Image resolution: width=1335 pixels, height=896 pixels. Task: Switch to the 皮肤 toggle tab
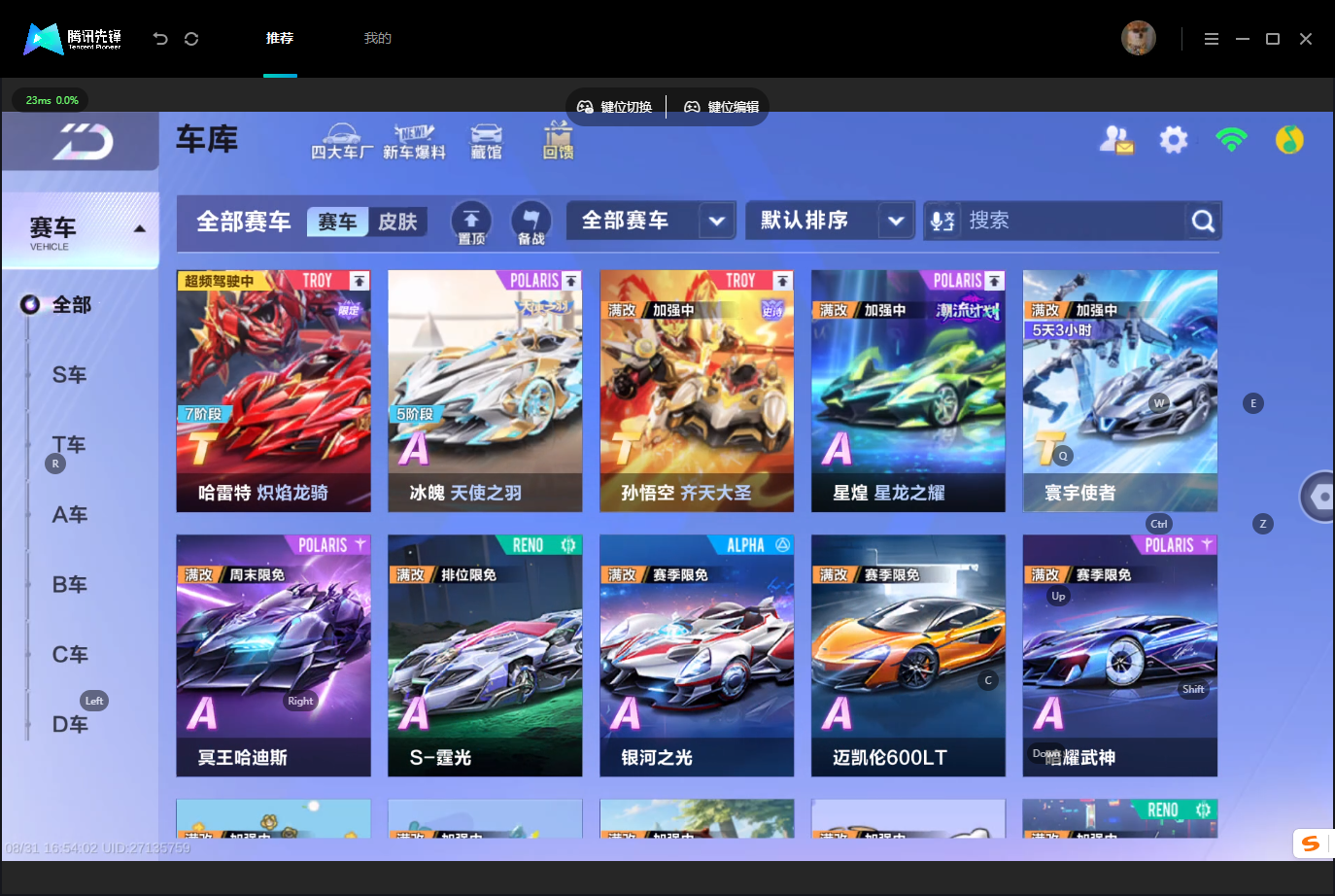tap(397, 222)
